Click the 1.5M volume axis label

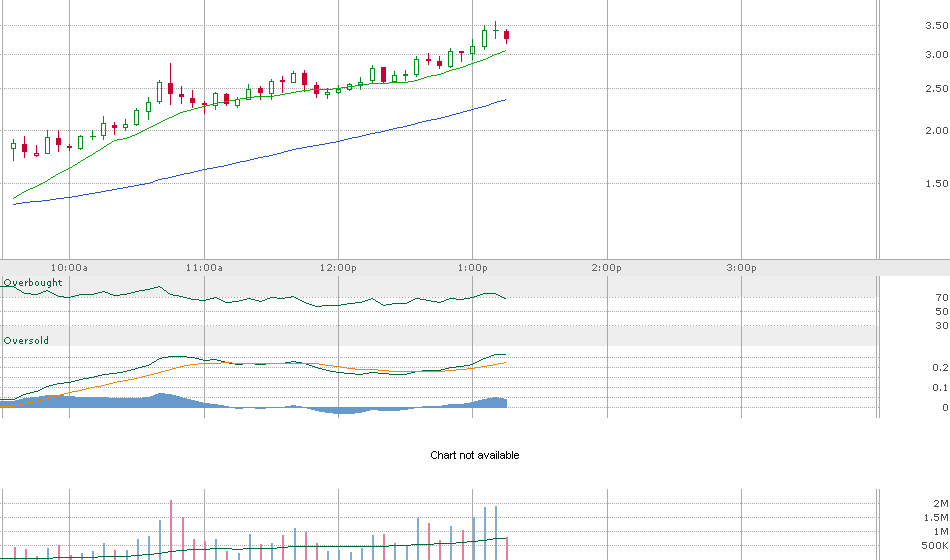click(x=935, y=518)
